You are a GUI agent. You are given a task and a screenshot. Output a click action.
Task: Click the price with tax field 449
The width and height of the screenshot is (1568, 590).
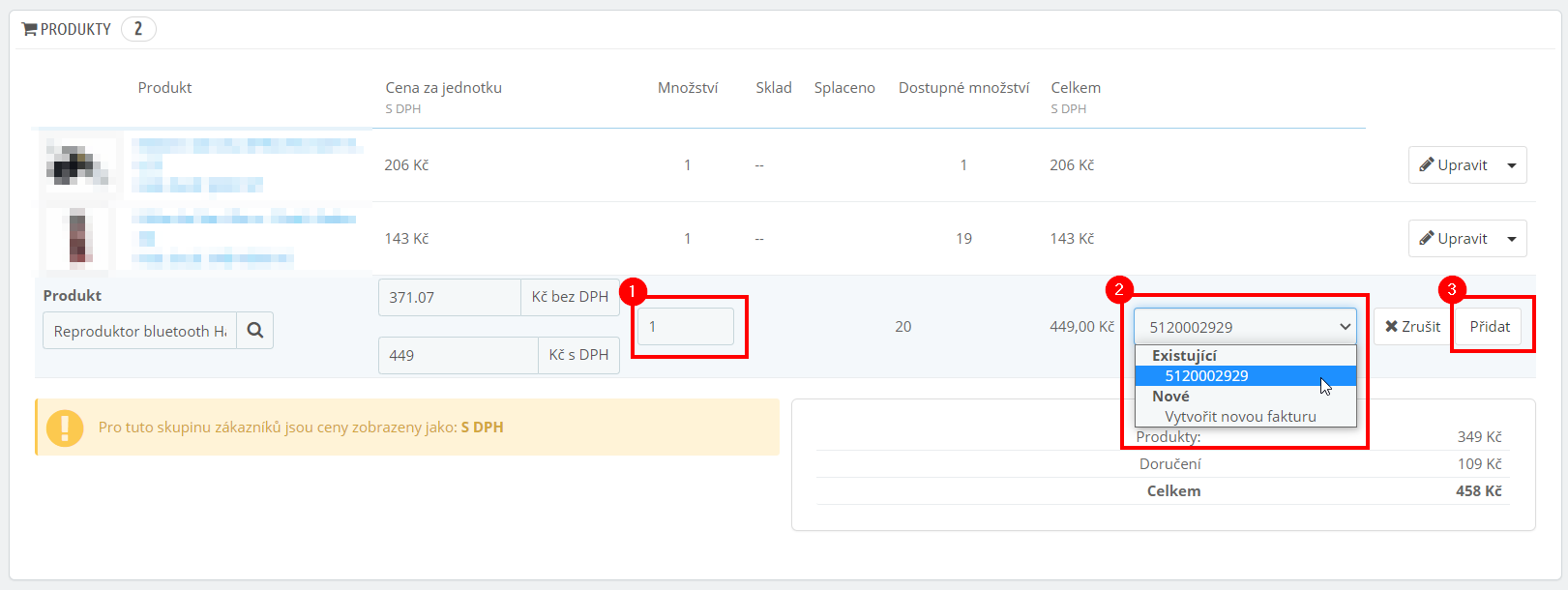459,355
